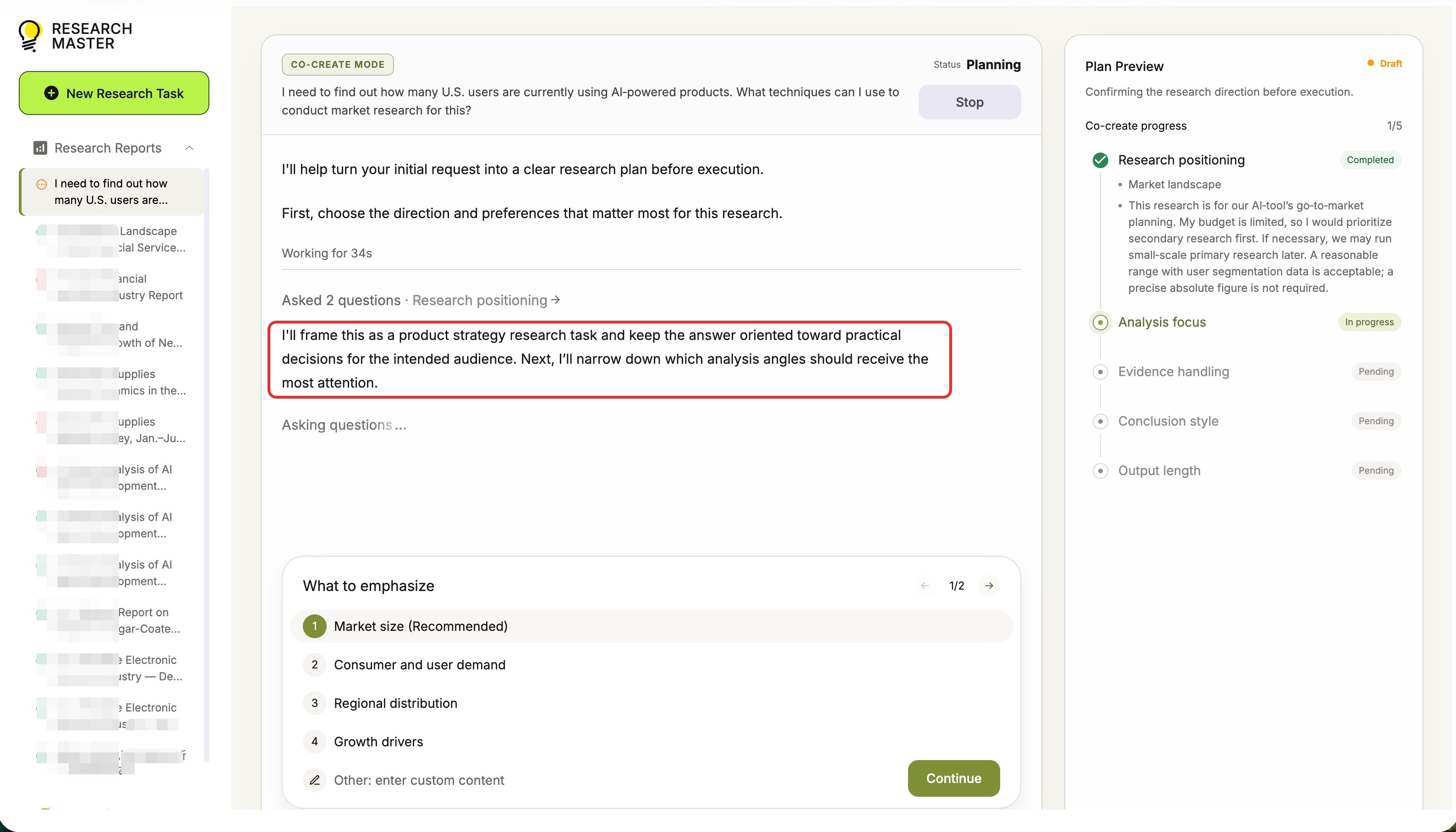Click the orange status icon of current report

pyautogui.click(x=42, y=184)
